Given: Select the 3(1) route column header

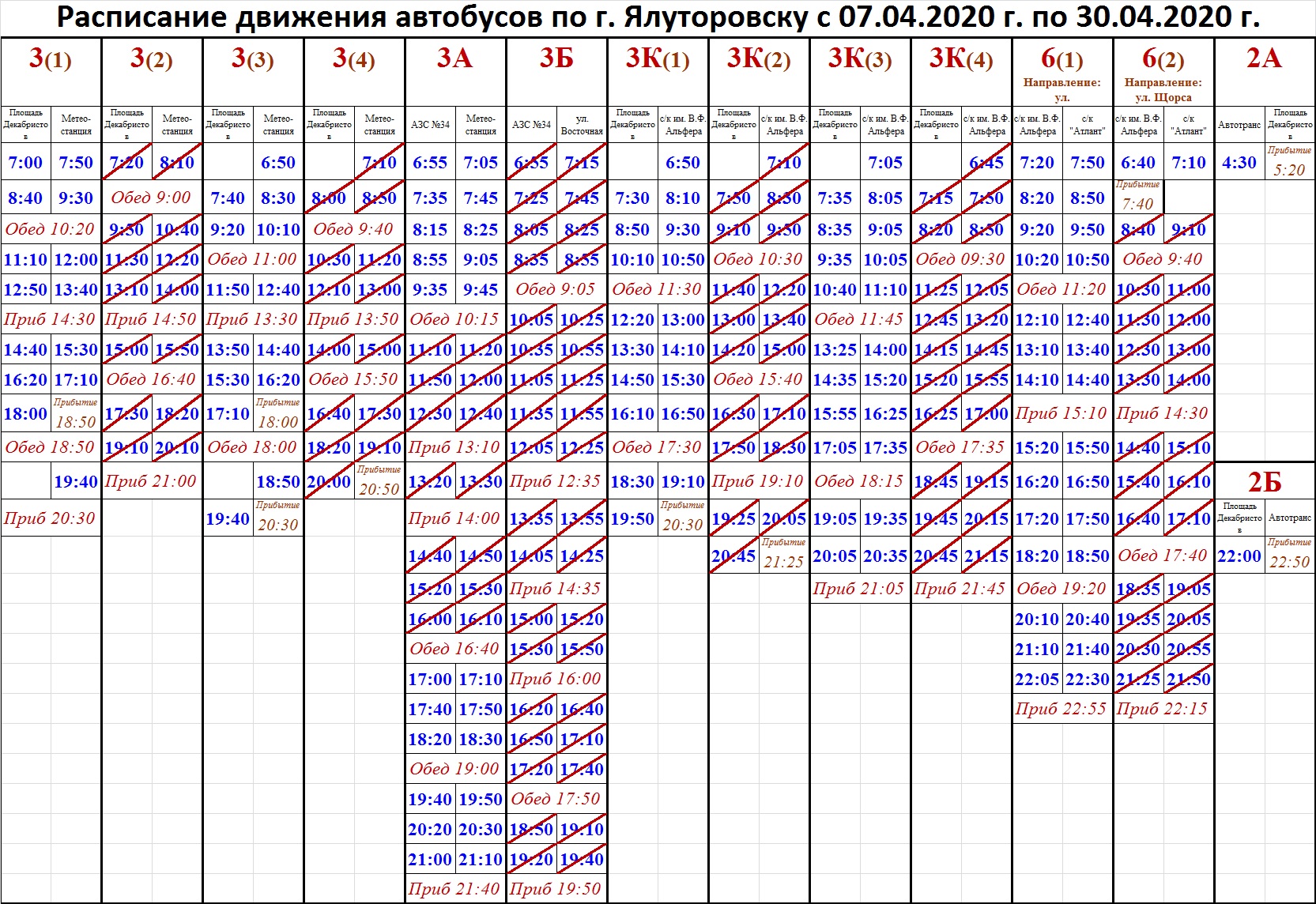Looking at the screenshot, I should pyautogui.click(x=51, y=58).
